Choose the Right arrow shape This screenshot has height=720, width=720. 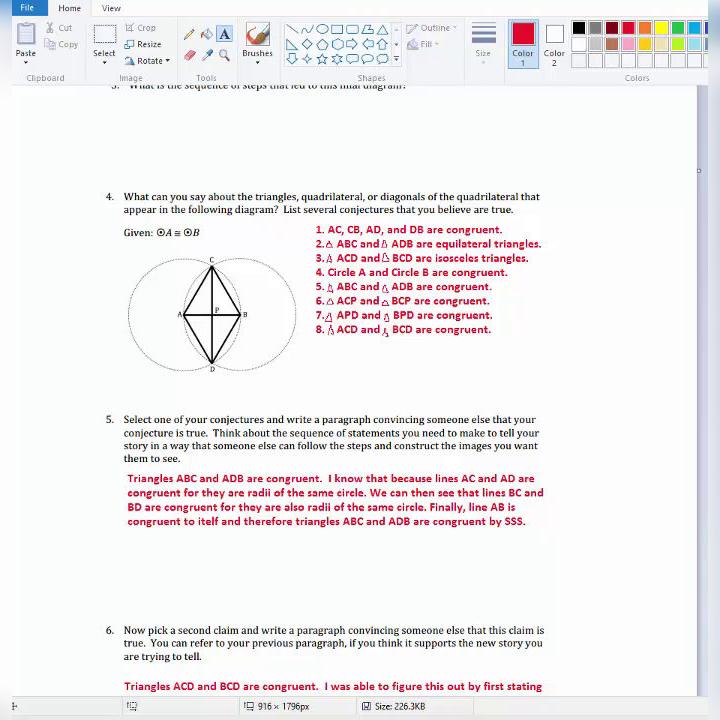point(352,45)
